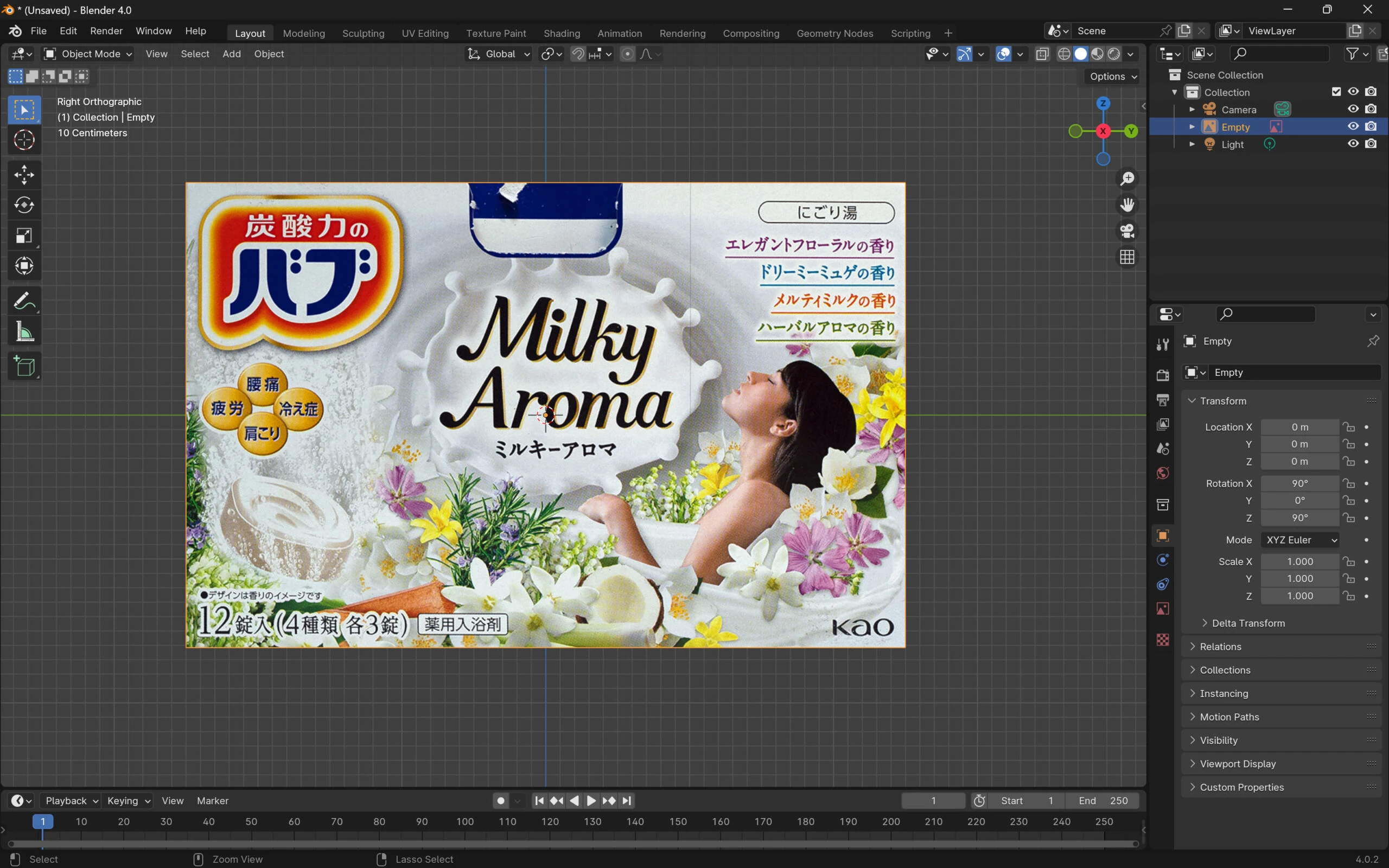Open the XYZ Euler rotation mode dropdown
The image size is (1389, 868).
coord(1301,540)
